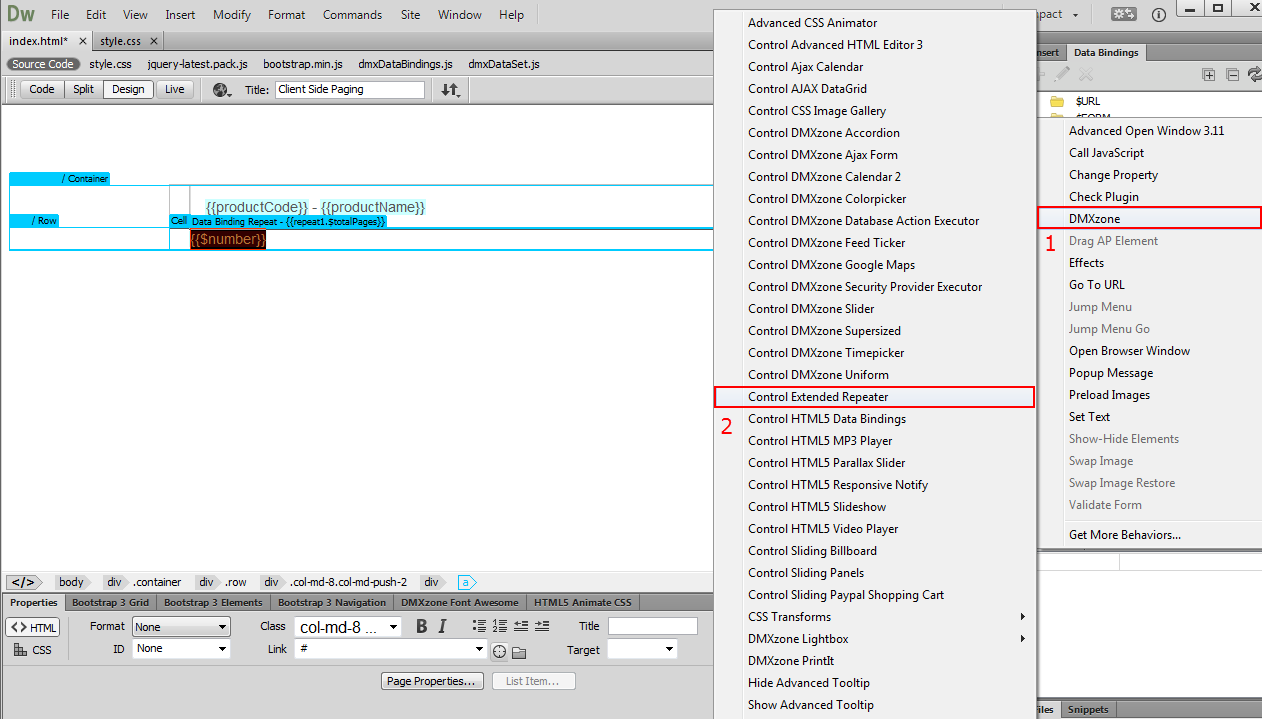Image resolution: width=1262 pixels, height=719 pixels.
Task: Open the Site menu
Action: 410,15
